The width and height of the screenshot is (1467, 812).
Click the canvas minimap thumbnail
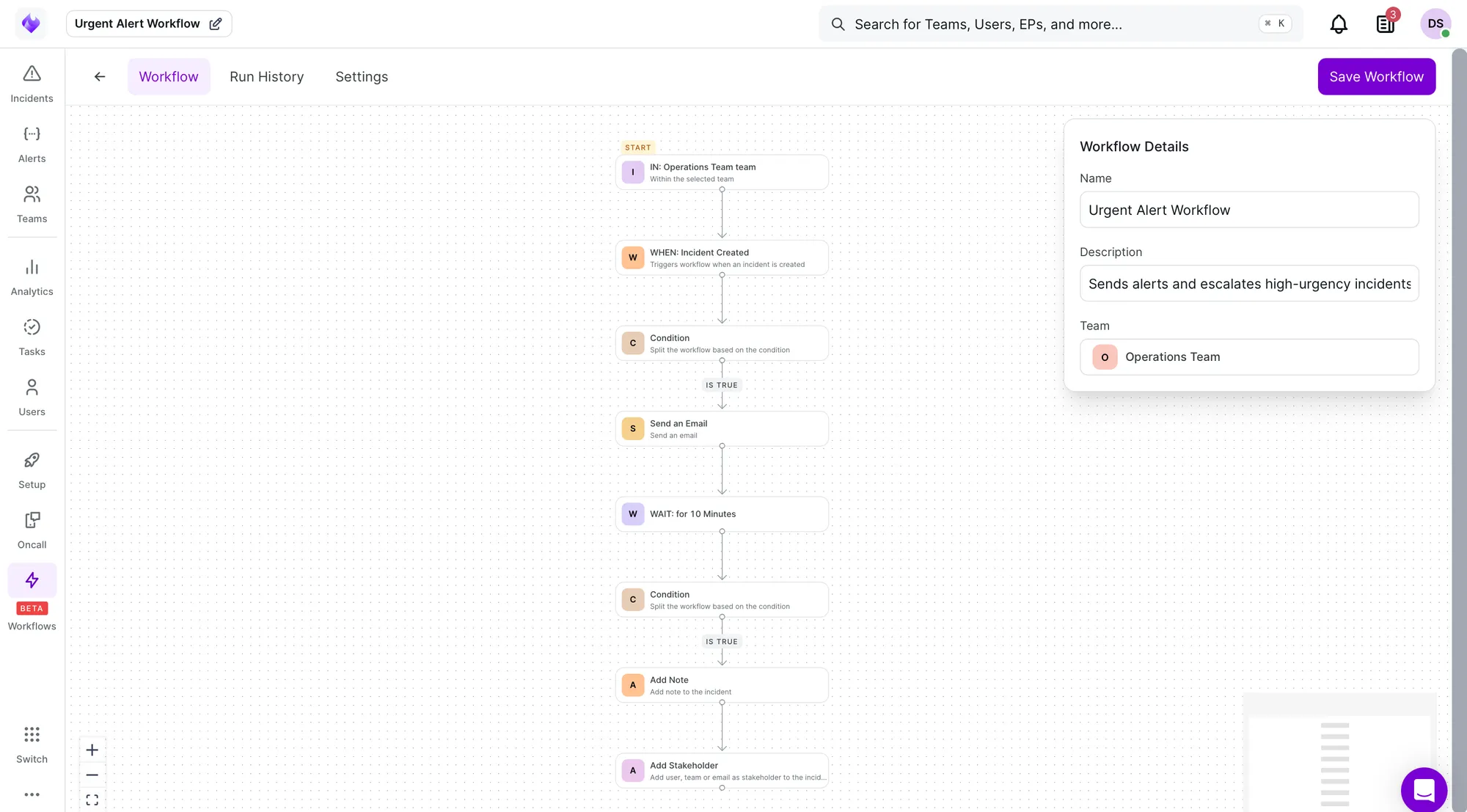click(x=1339, y=751)
